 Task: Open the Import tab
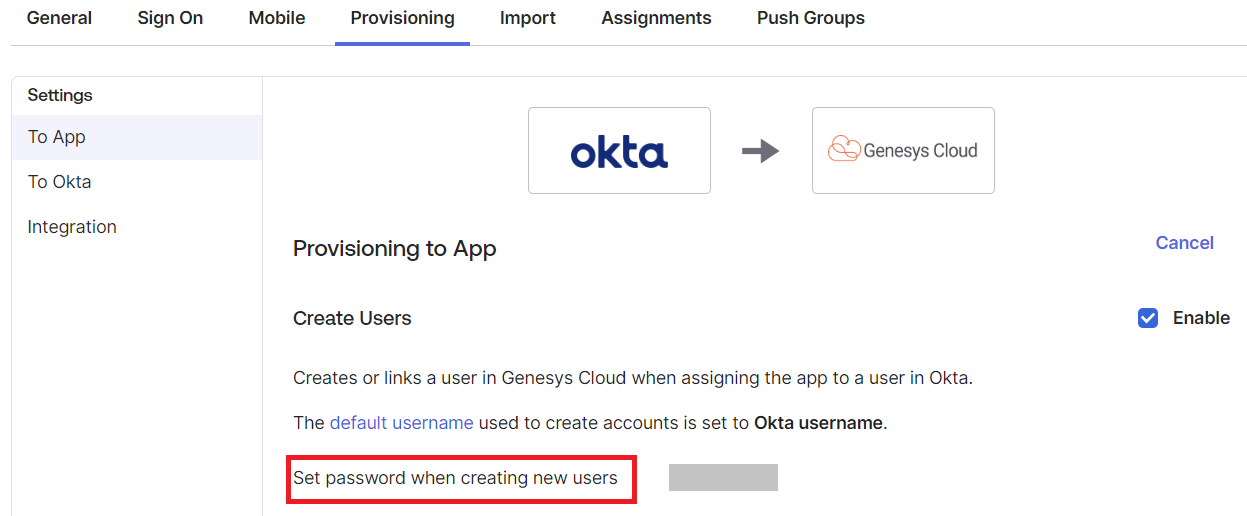528,18
